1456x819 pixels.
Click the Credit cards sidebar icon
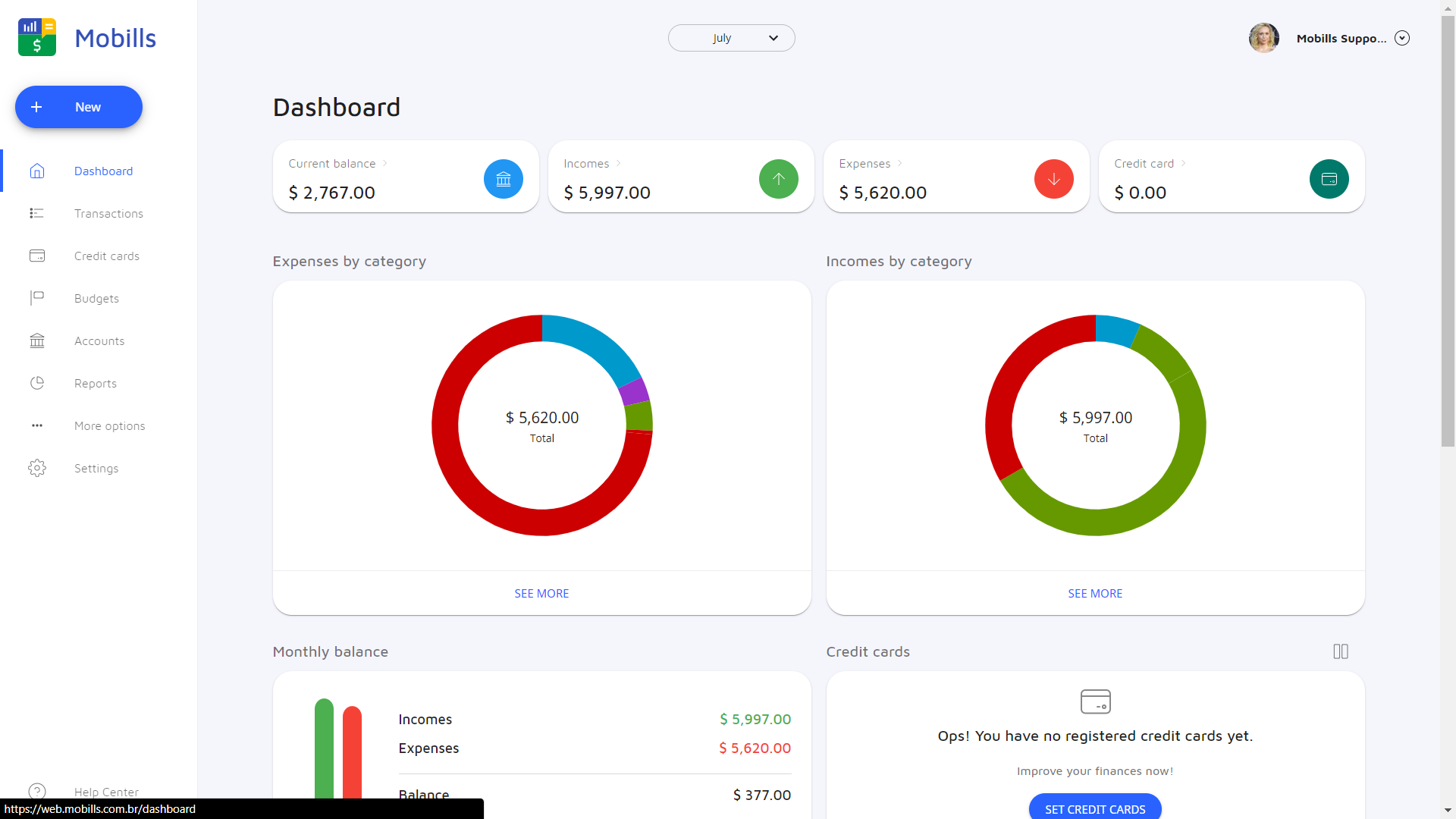click(37, 256)
